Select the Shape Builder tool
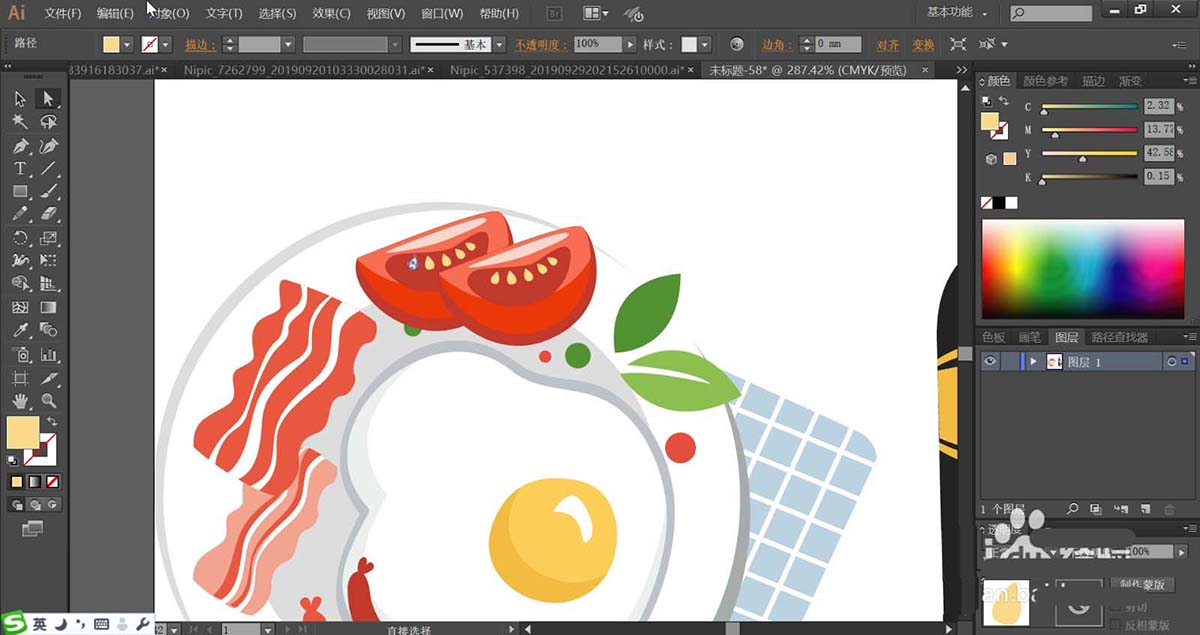 point(20,284)
